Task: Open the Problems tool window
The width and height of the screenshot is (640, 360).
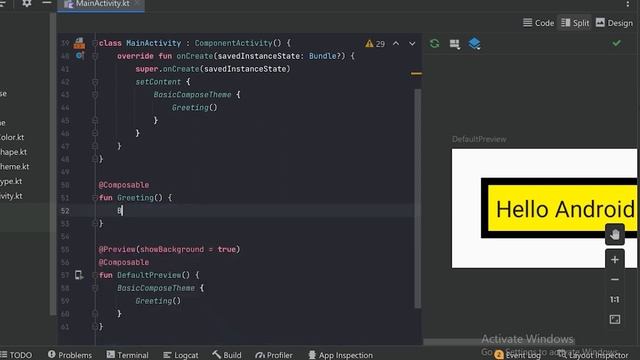Action: (70, 355)
